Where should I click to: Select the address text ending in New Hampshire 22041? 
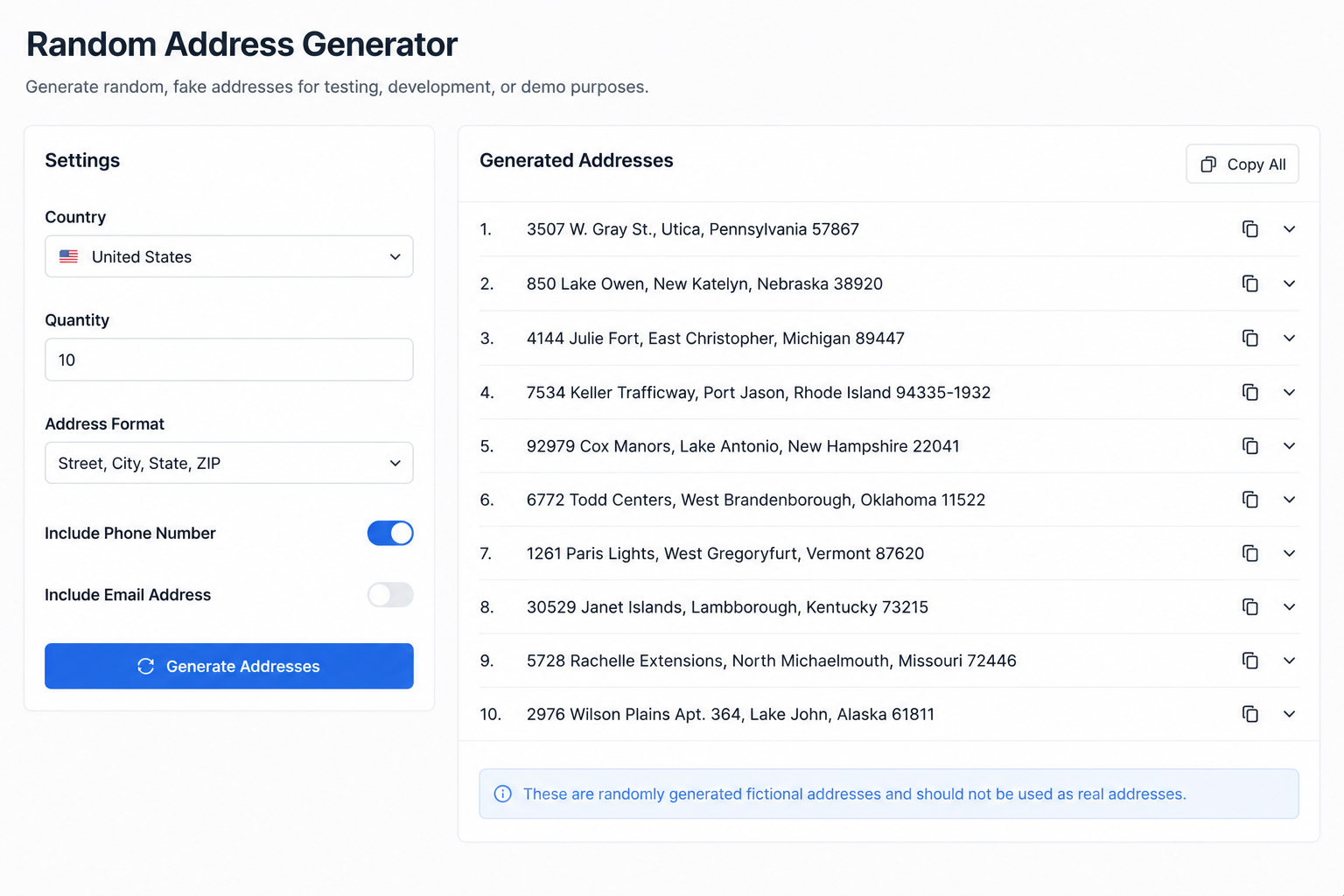pos(743,446)
